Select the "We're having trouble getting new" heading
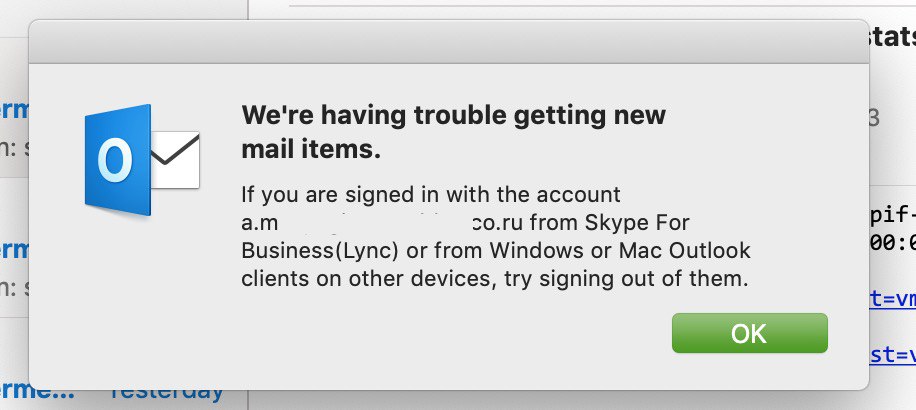 click(x=453, y=115)
